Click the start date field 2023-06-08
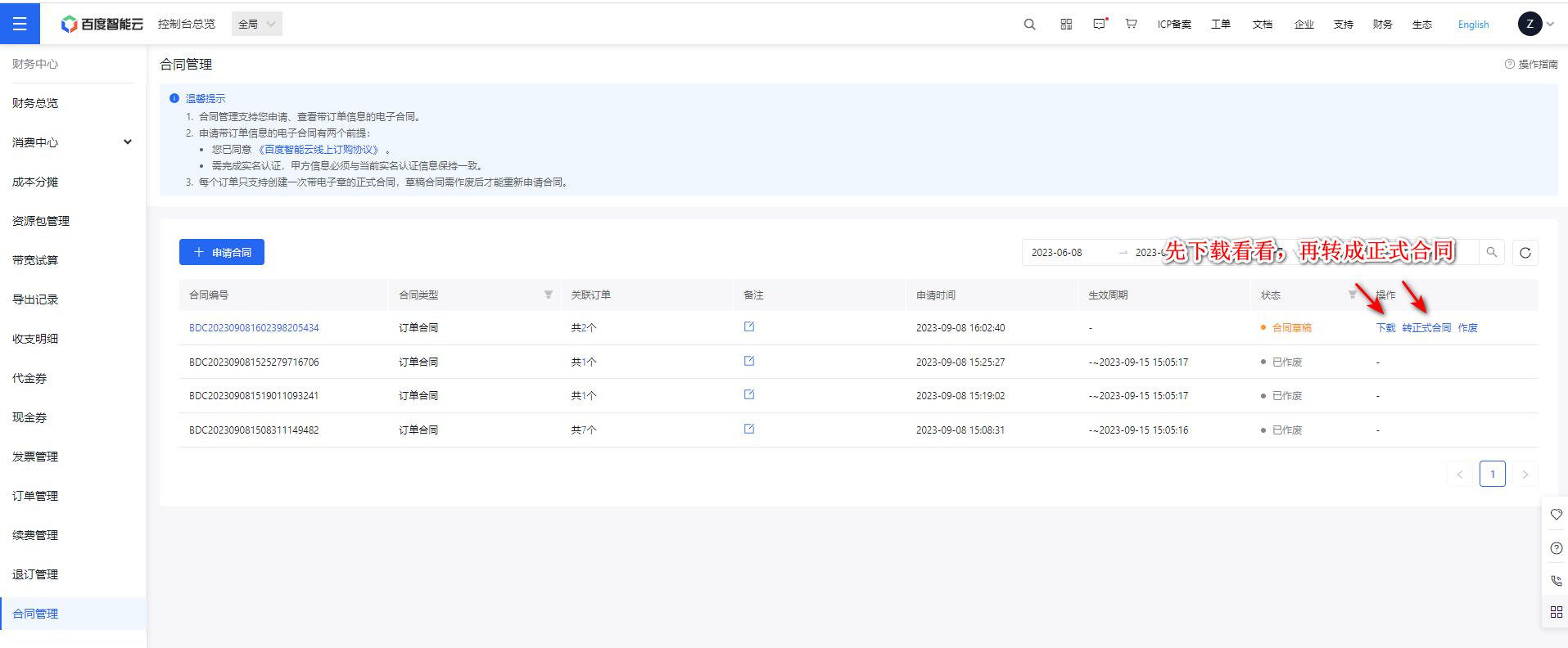Image resolution: width=1568 pixels, height=648 pixels. pos(1056,253)
